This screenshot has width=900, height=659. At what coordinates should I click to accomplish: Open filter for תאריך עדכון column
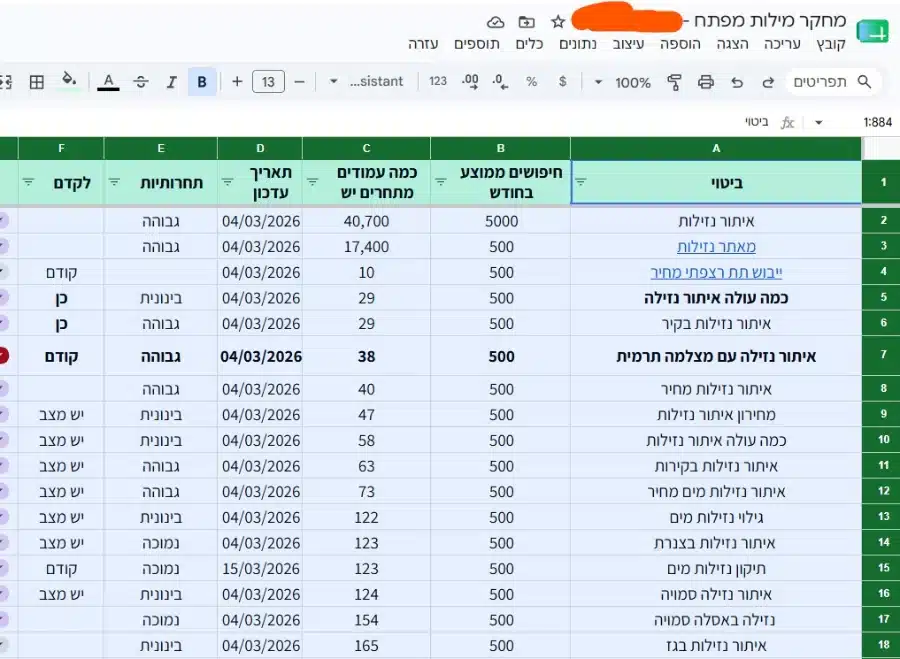pos(227,183)
